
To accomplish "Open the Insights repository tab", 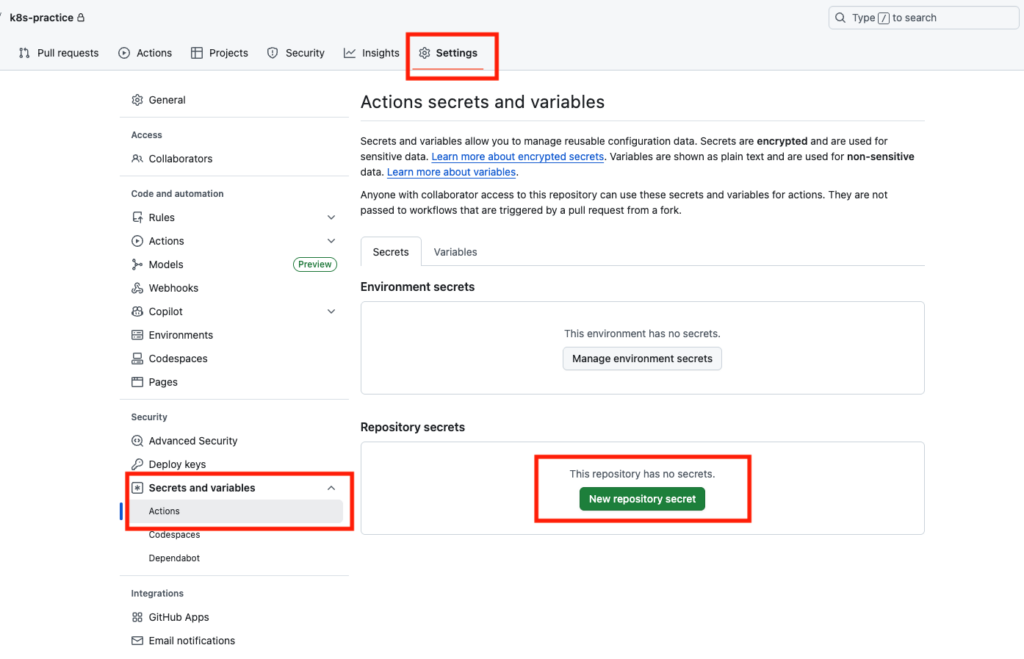I will click(x=371, y=53).
